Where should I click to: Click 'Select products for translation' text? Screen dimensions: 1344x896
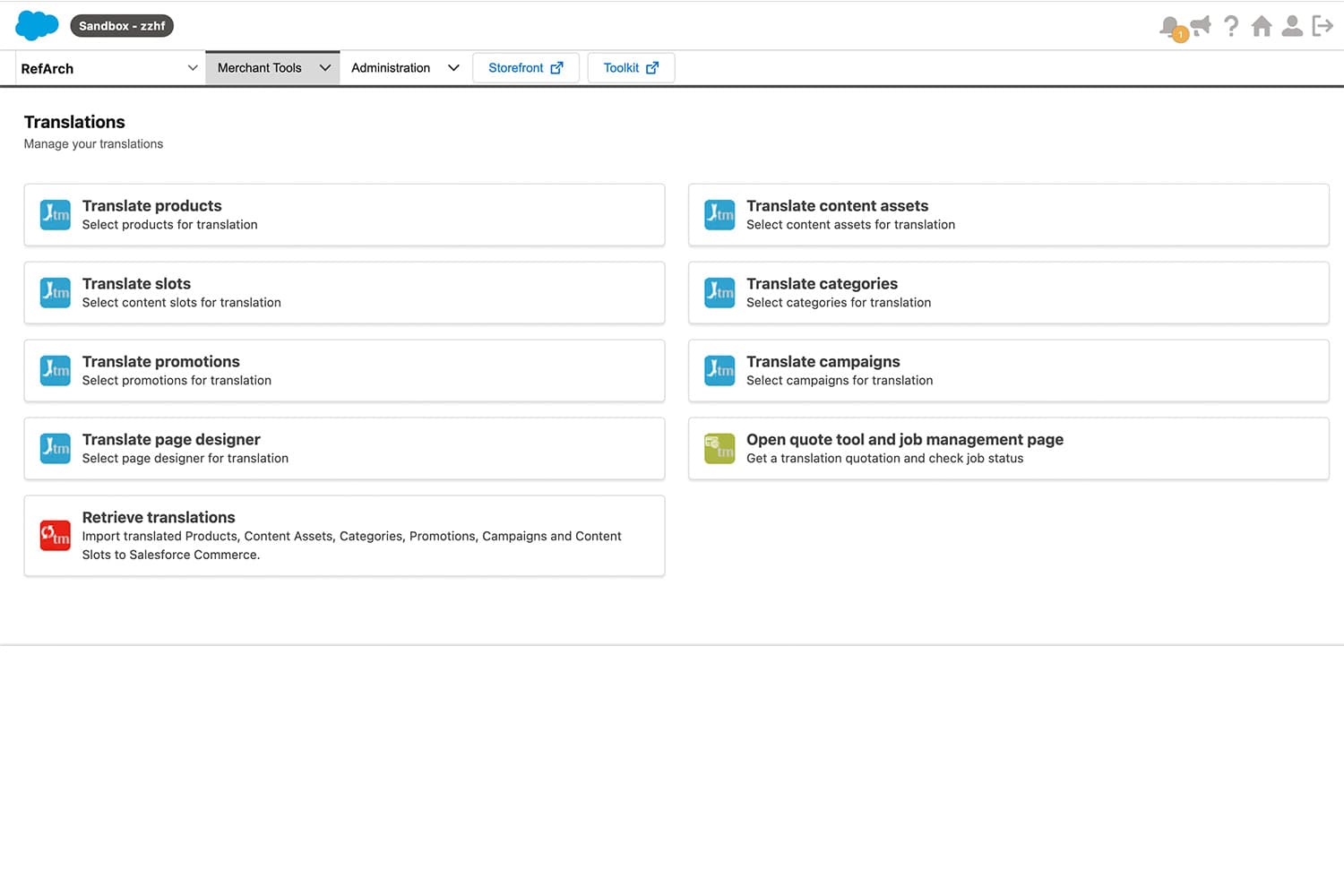tap(169, 225)
